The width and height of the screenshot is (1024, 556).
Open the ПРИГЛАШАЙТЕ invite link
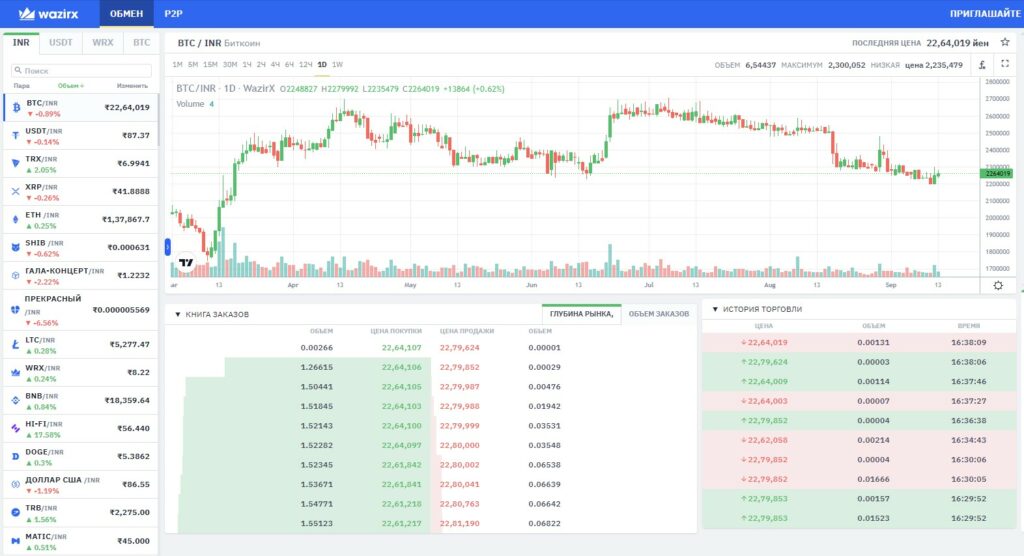pos(984,14)
